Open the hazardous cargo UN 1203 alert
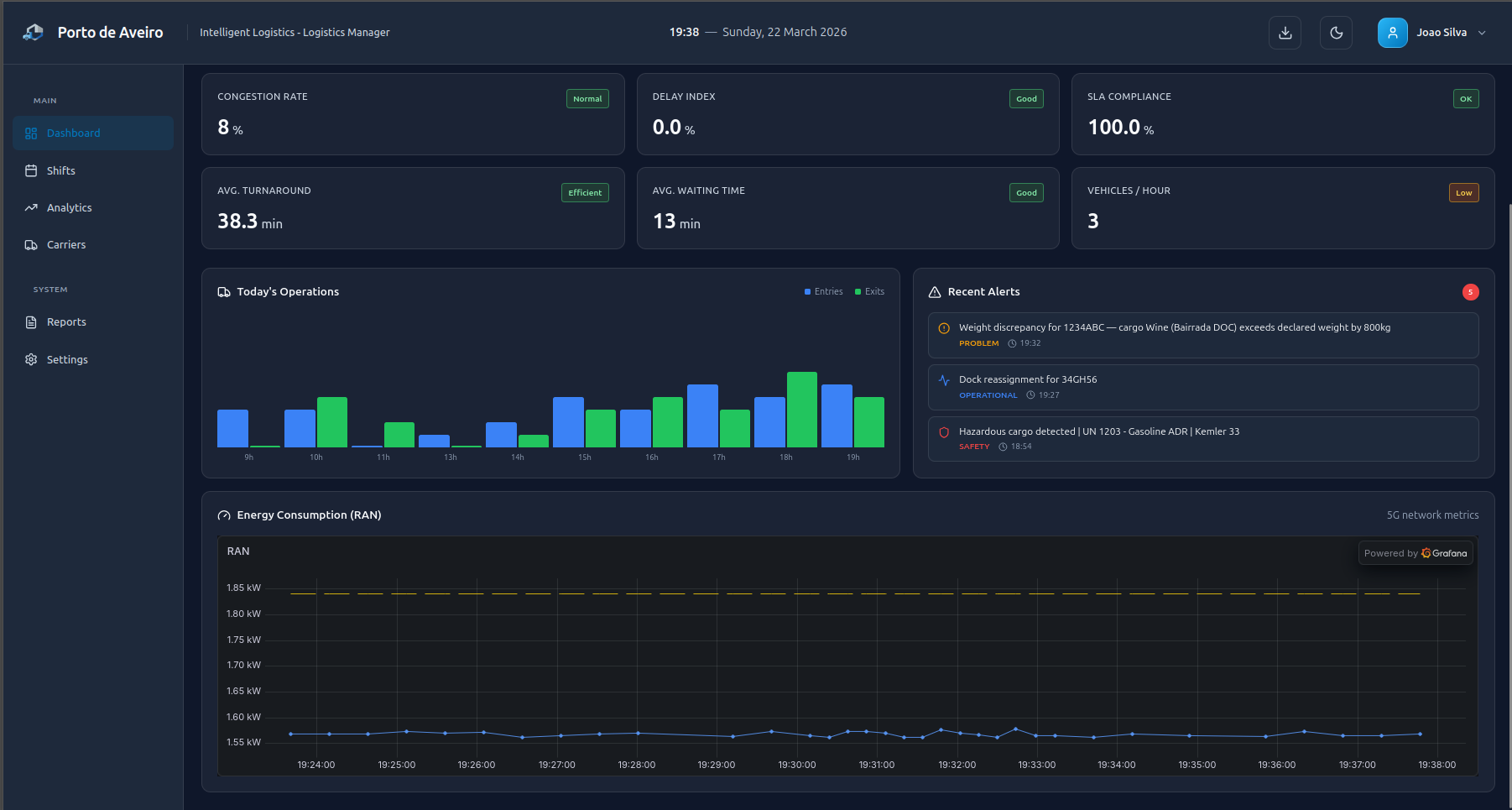The height and width of the screenshot is (810, 1512). [1202, 438]
